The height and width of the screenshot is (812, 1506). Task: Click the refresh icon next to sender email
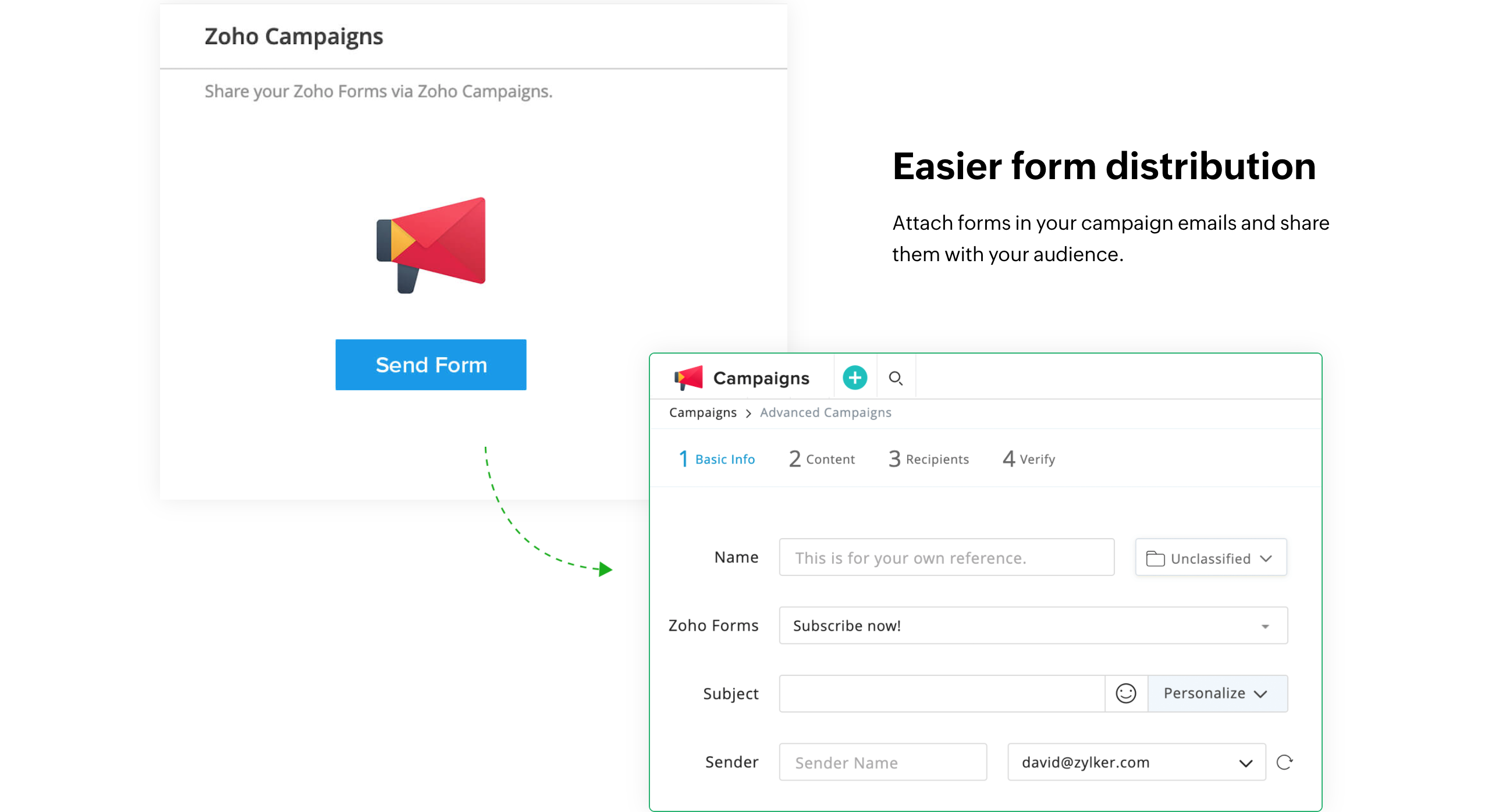point(1285,762)
